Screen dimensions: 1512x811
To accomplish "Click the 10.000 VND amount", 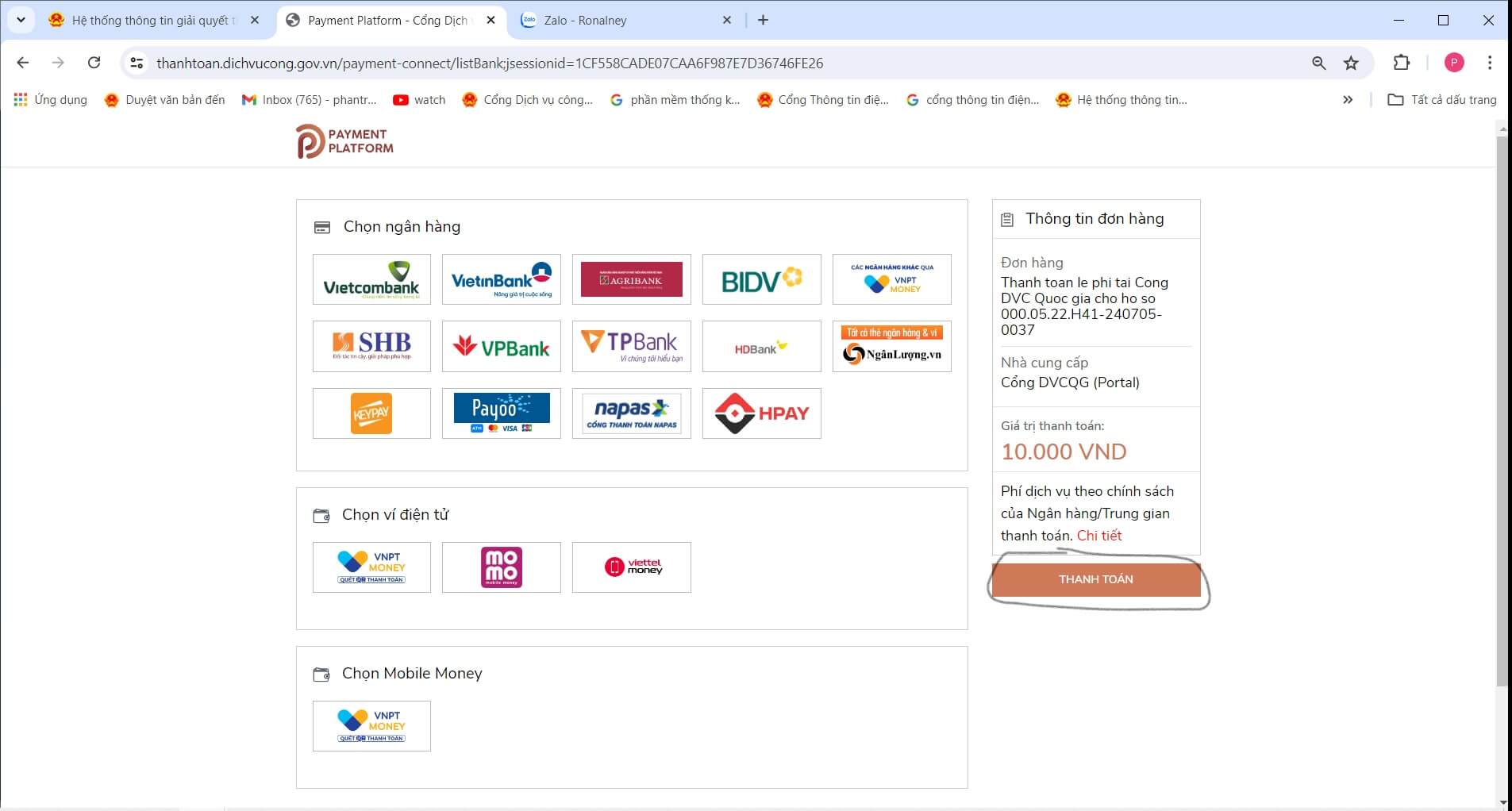I will click(1064, 452).
